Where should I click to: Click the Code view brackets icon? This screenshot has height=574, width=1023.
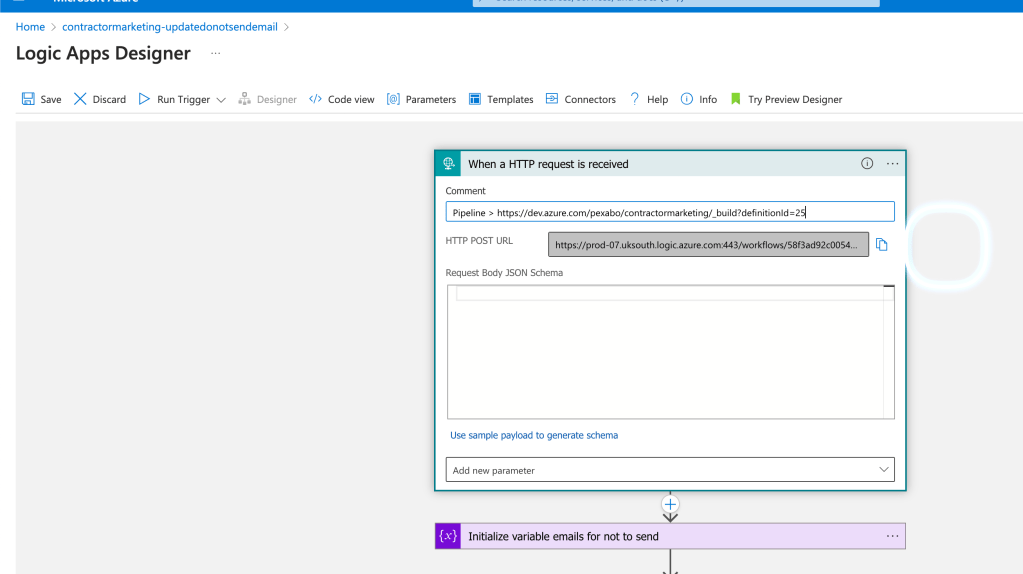pyautogui.click(x=315, y=99)
